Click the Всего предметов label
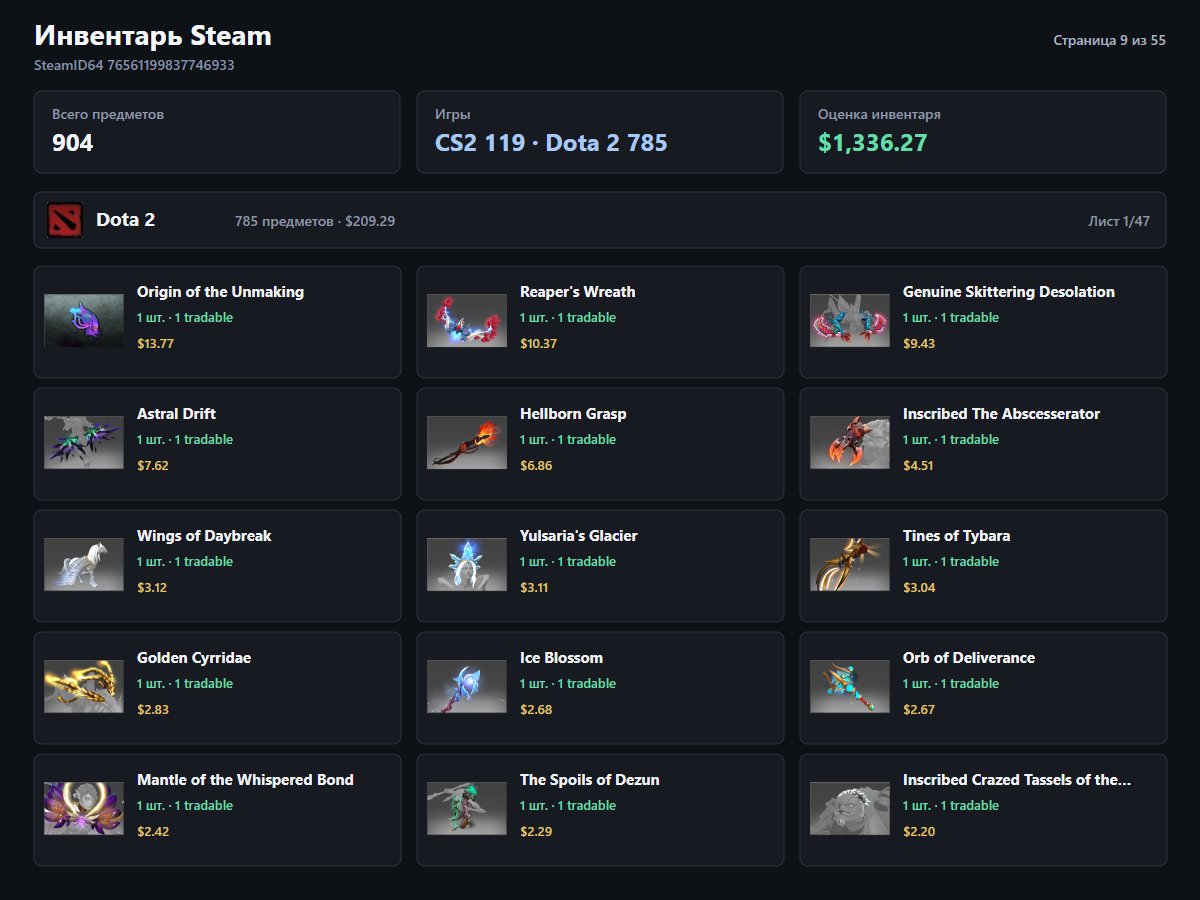The image size is (1200, 900). [108, 114]
